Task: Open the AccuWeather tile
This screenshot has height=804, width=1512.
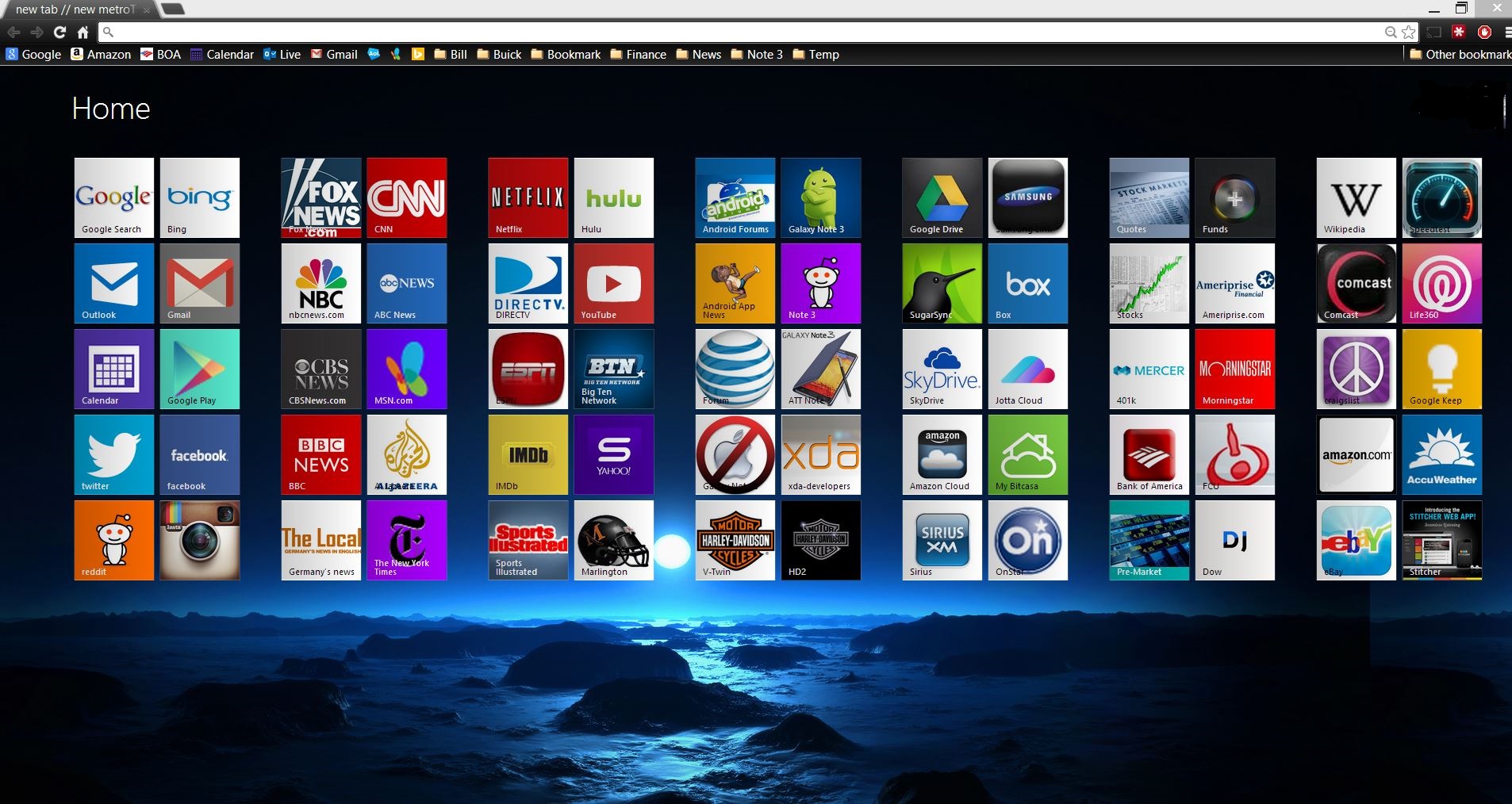Action: (x=1442, y=454)
